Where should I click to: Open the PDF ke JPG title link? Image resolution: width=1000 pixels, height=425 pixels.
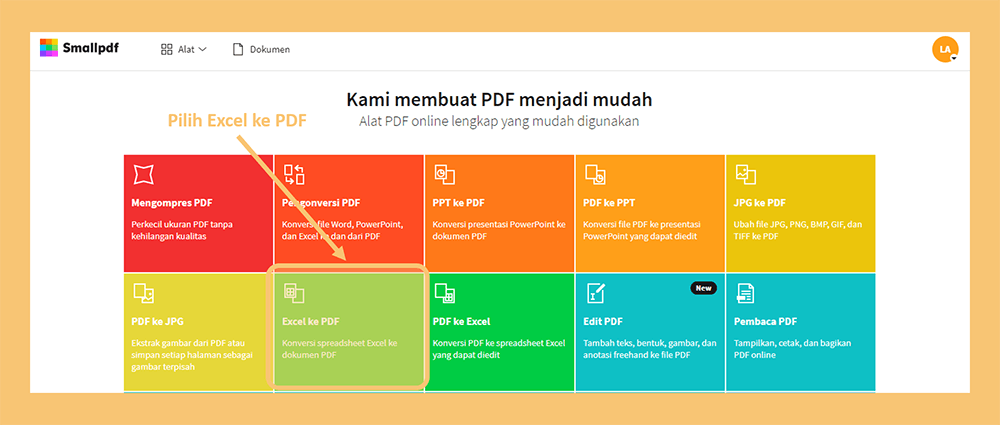click(158, 322)
